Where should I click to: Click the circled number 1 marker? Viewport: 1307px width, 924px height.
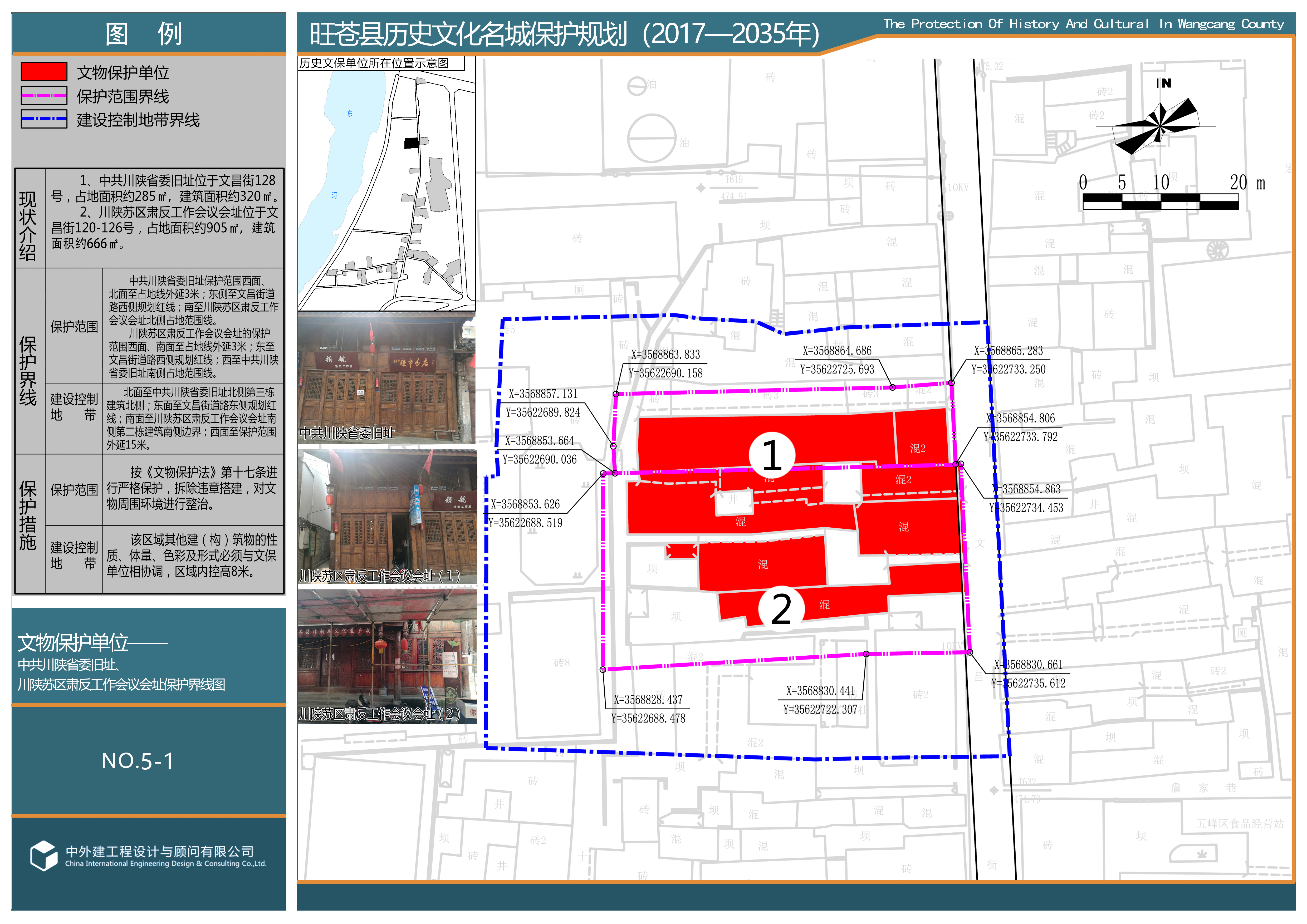coord(772,455)
